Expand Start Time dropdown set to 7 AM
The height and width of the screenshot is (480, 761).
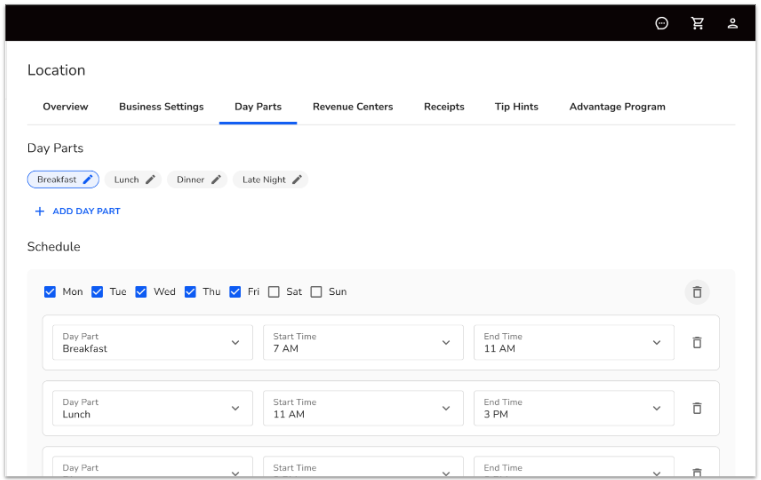(363, 343)
